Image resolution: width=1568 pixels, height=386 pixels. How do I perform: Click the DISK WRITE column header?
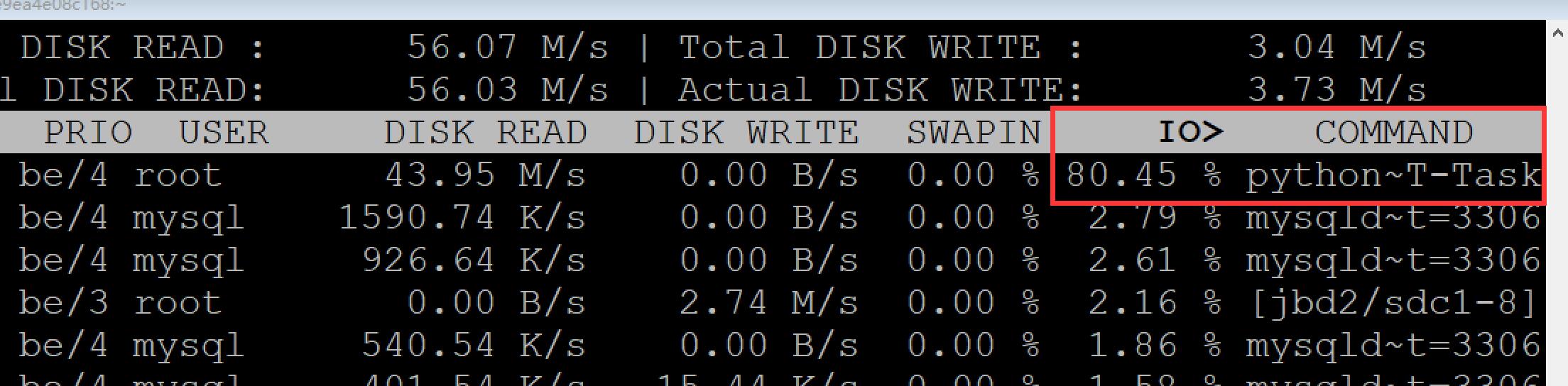[x=746, y=133]
